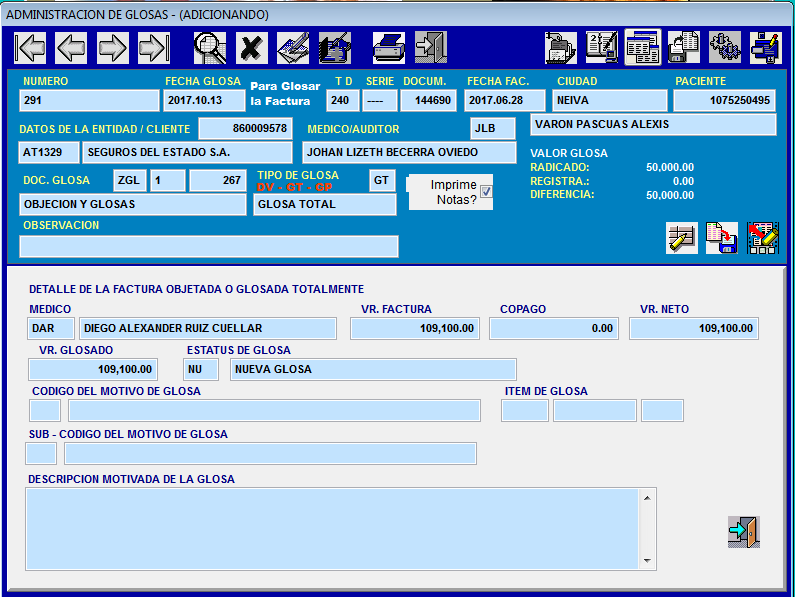
Task: Click the black X delete icon
Action: point(251,48)
